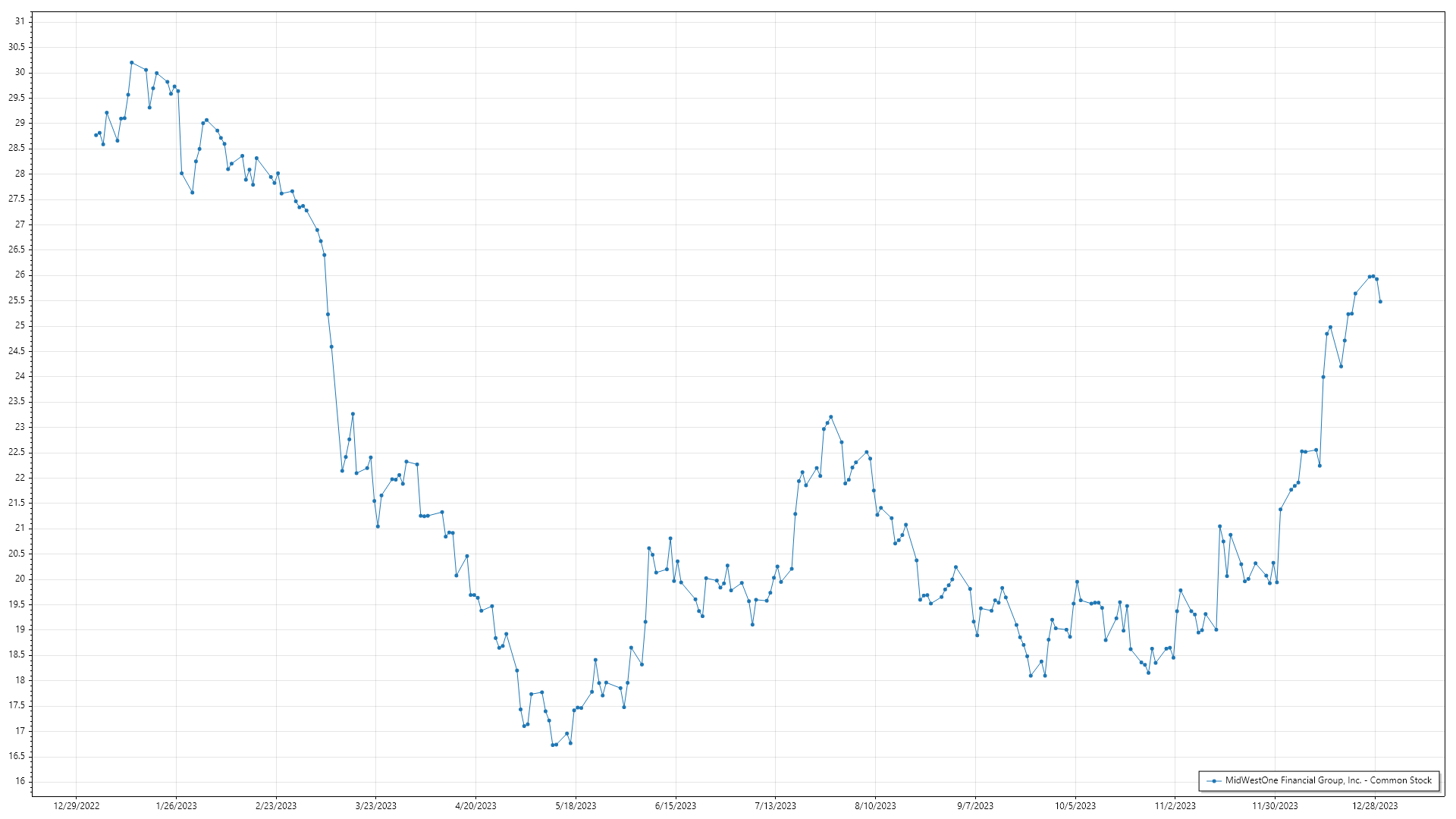Click the late-July peak point above 23

click(x=831, y=417)
